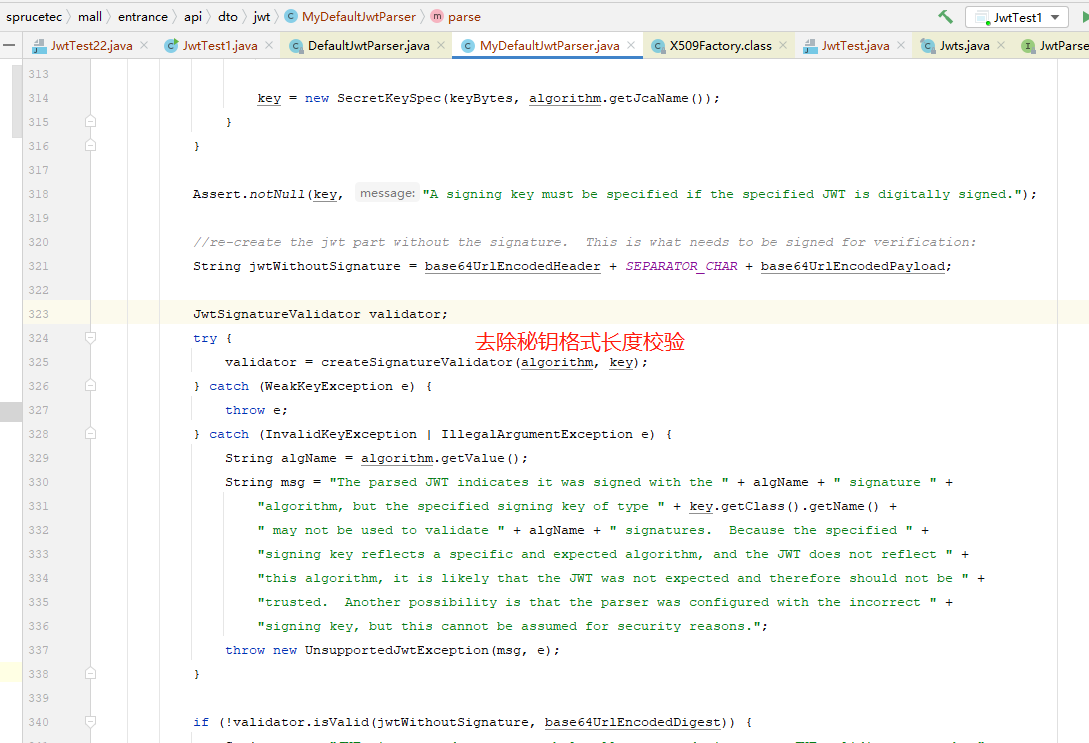Image resolution: width=1089 pixels, height=743 pixels.
Task: Click the Build project hammer icon
Action: pos(945,16)
